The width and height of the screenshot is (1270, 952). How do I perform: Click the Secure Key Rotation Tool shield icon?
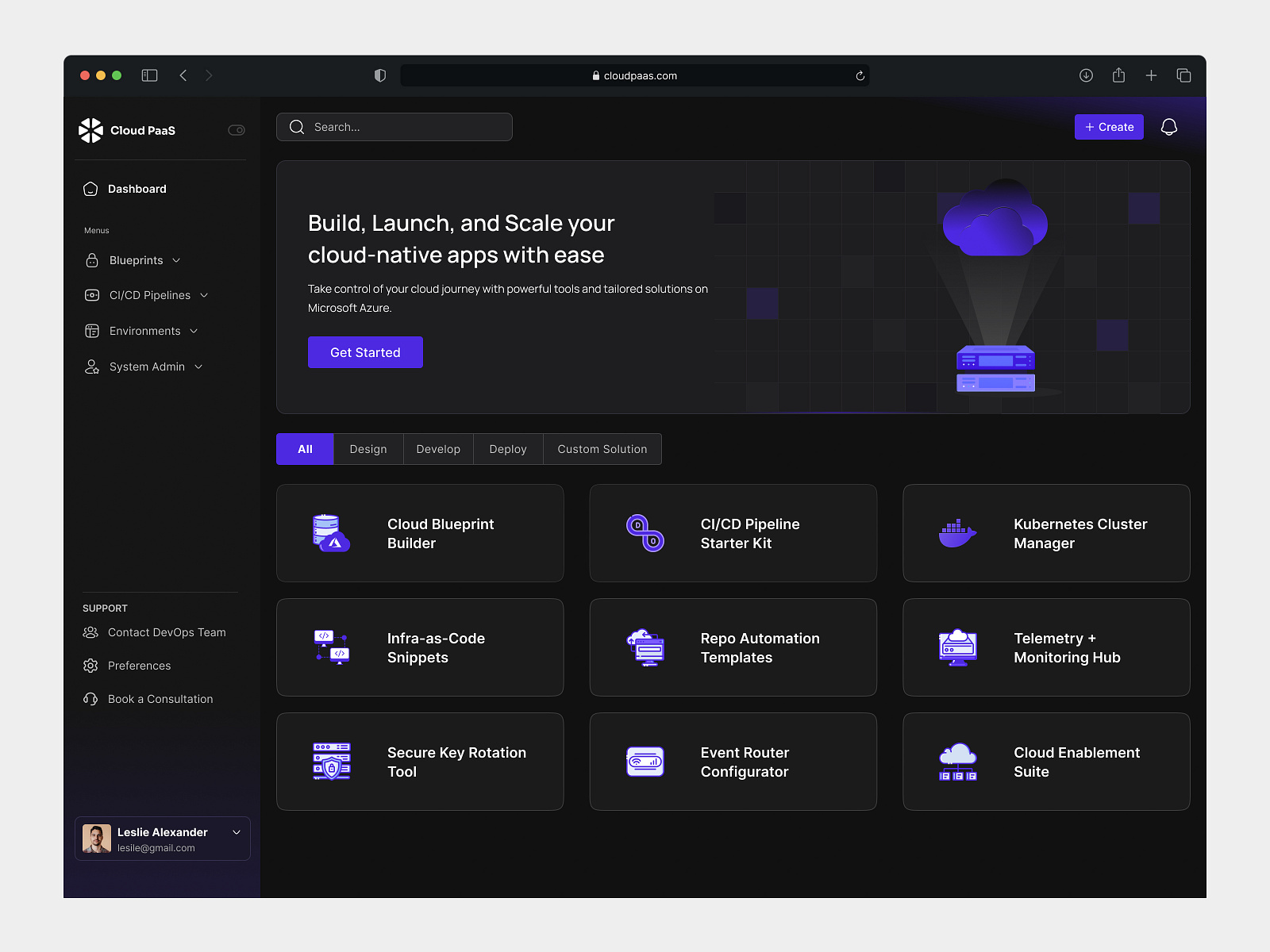pyautogui.click(x=331, y=762)
